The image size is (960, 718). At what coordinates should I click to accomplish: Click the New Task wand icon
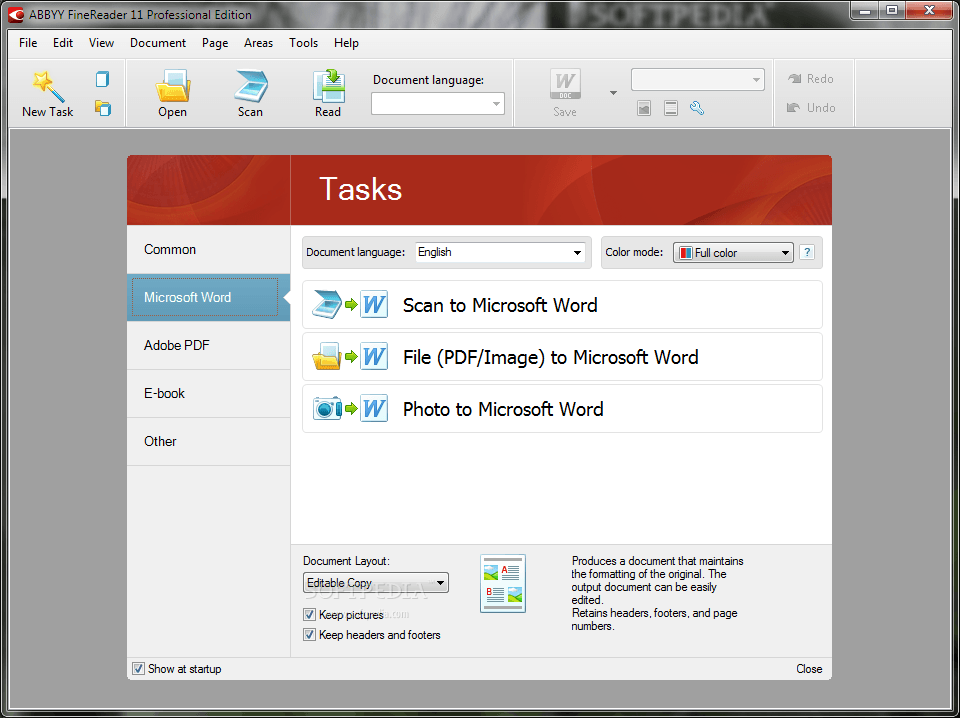pos(47,87)
